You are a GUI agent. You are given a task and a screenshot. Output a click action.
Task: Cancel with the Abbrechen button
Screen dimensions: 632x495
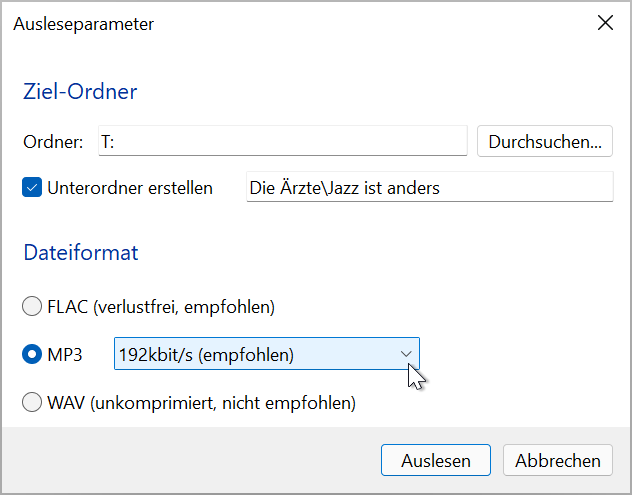click(x=557, y=460)
